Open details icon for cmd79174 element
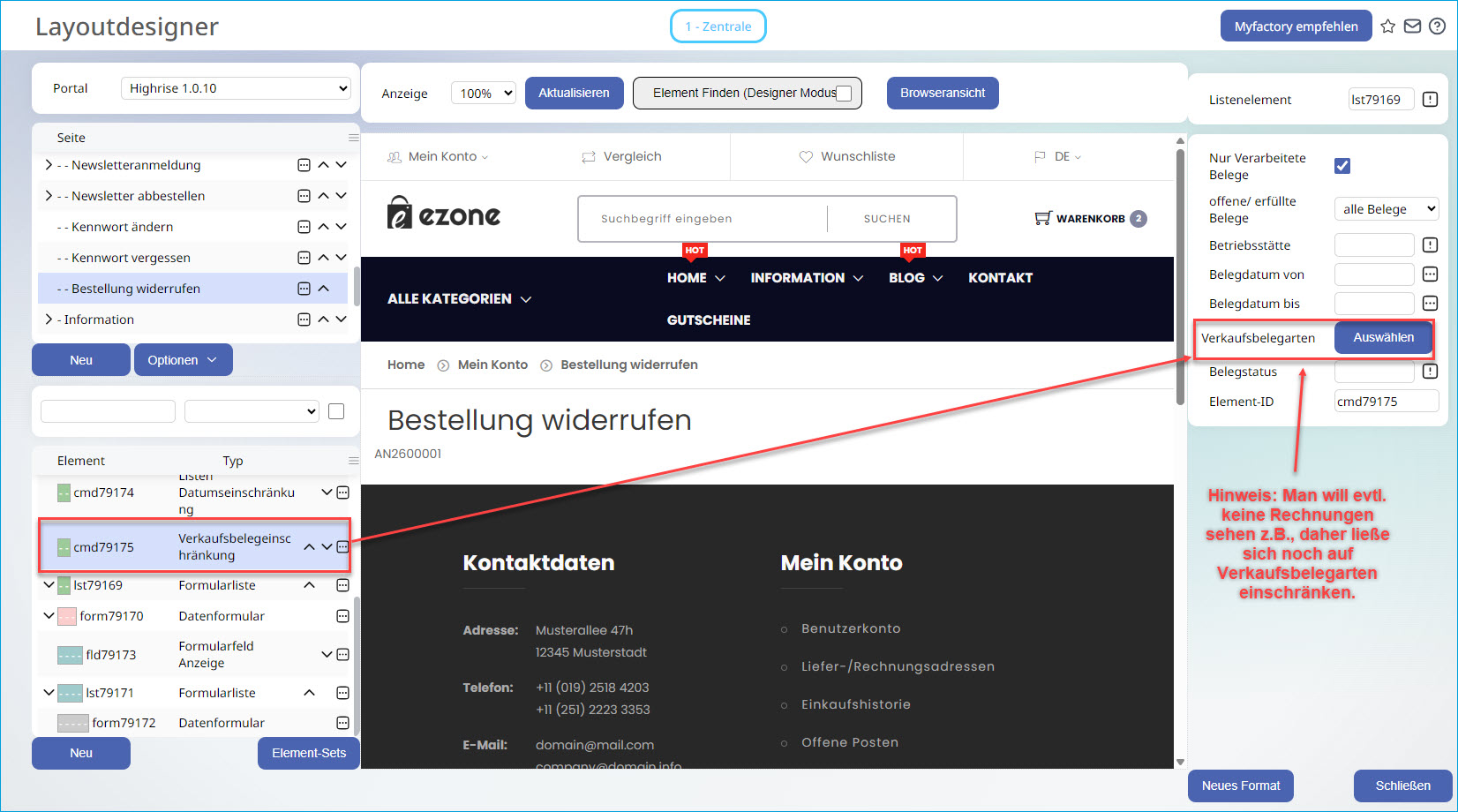Image resolution: width=1458 pixels, height=812 pixels. (343, 492)
